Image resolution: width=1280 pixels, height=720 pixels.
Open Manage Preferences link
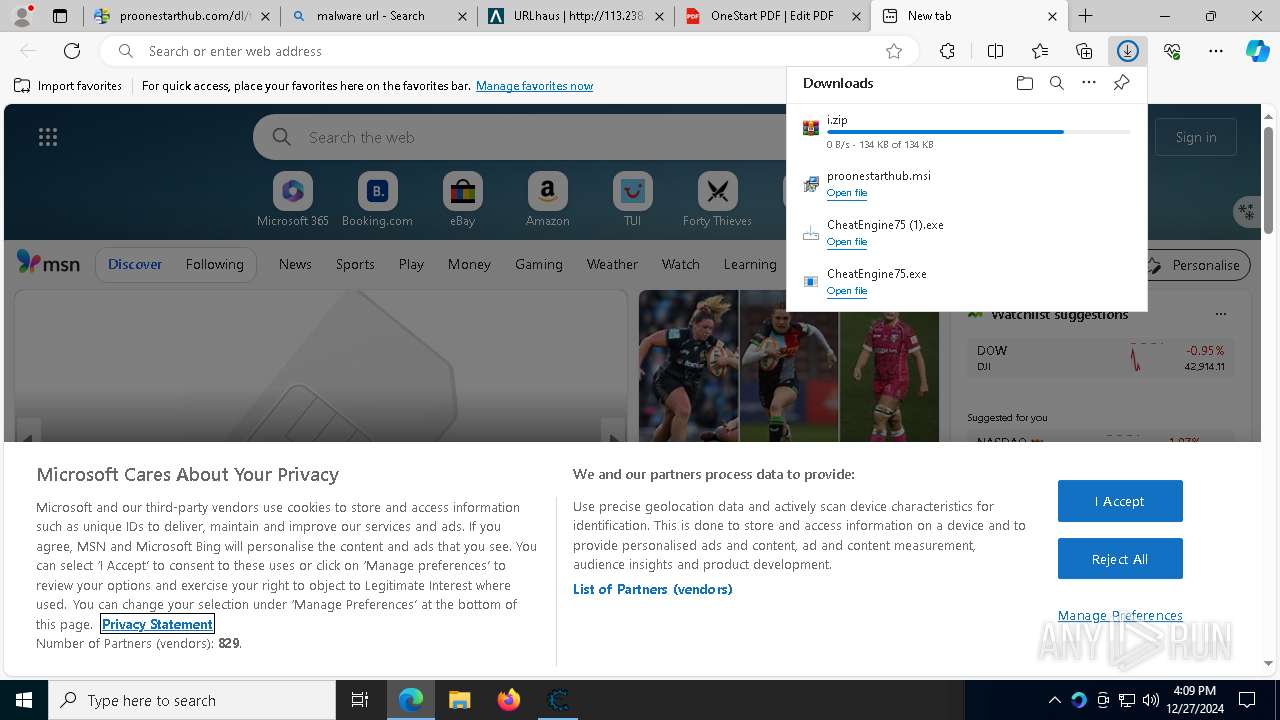click(1120, 615)
